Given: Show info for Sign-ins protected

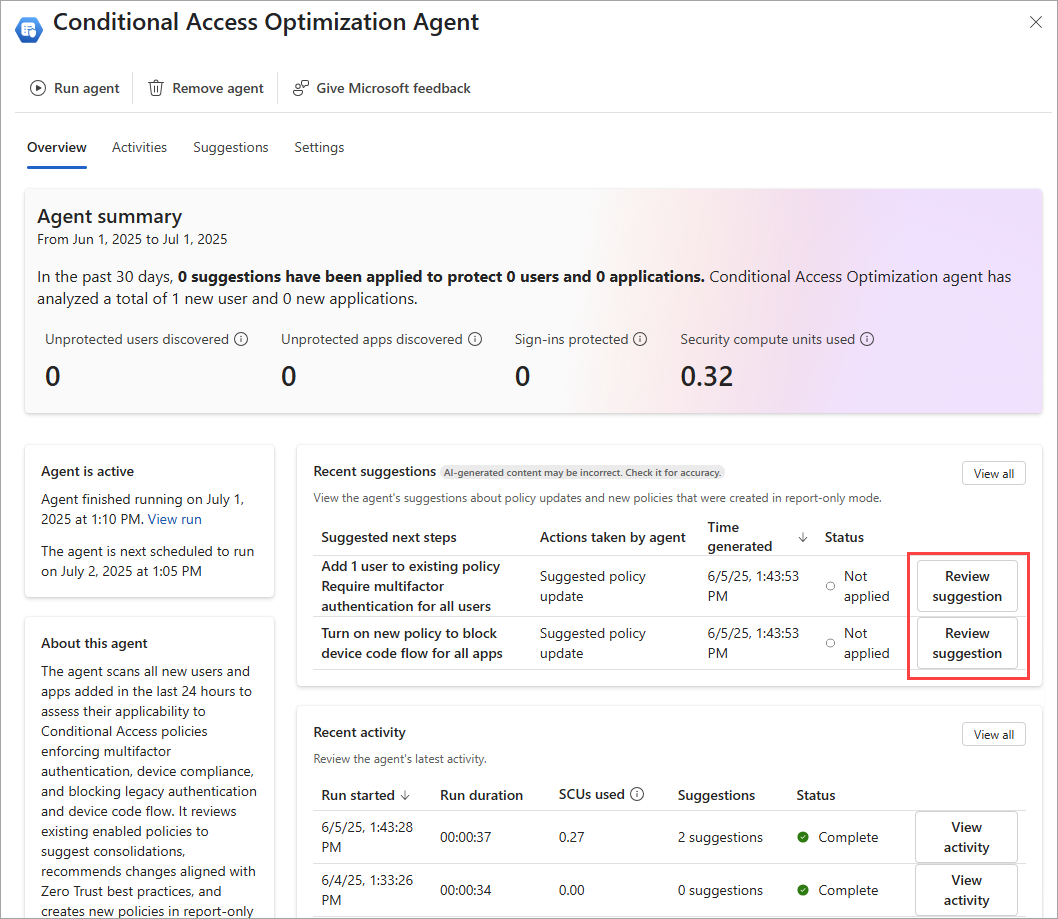Looking at the screenshot, I should pos(640,339).
